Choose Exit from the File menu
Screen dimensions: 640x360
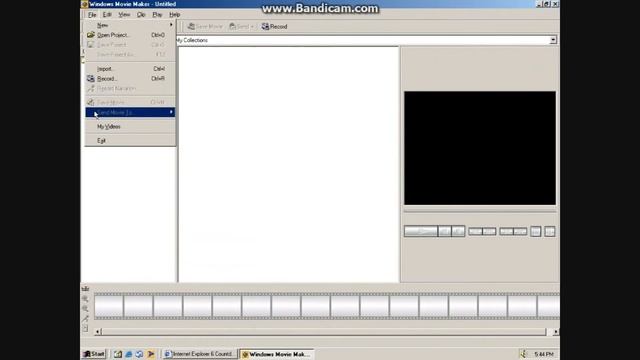point(130,140)
